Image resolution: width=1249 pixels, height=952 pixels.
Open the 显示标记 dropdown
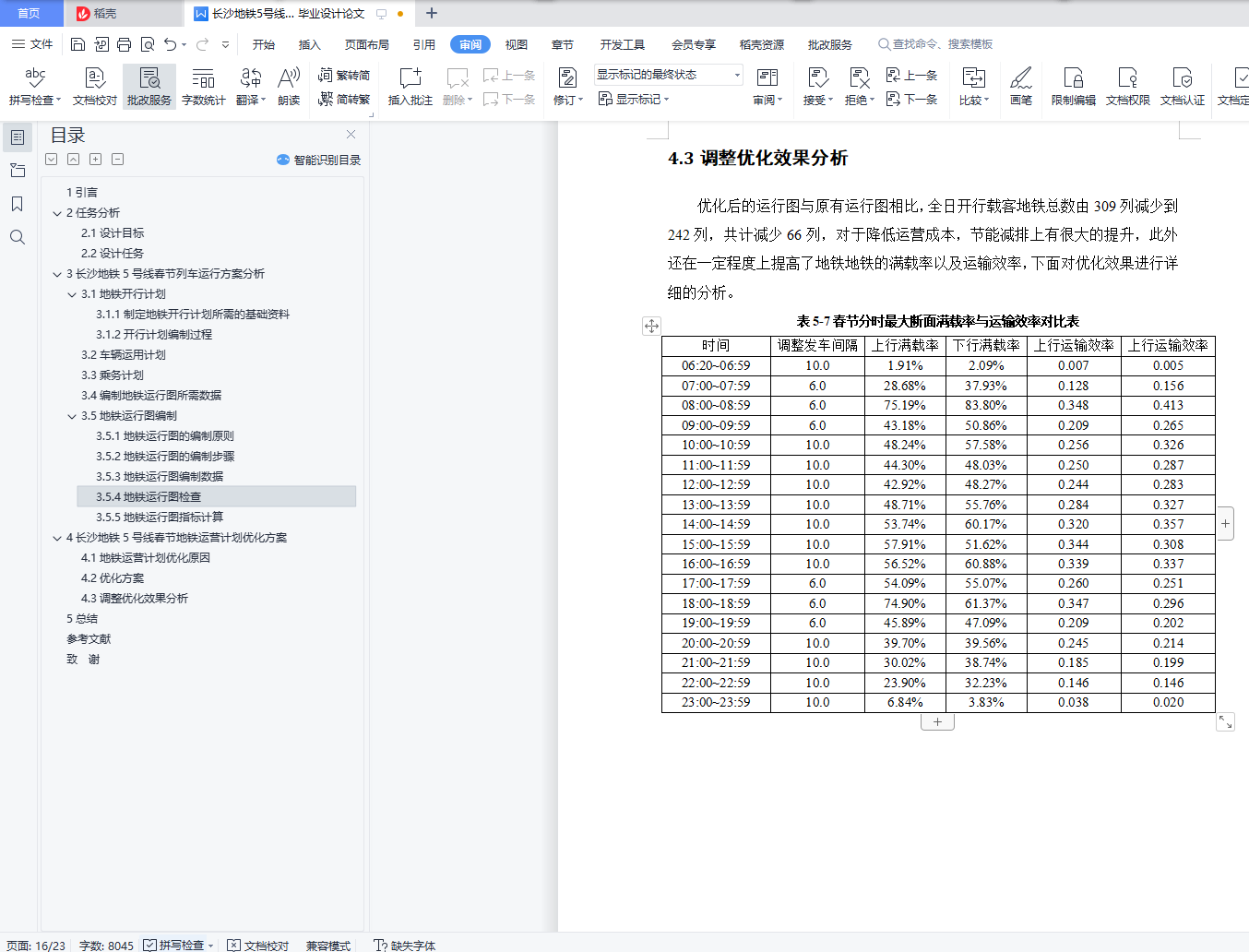pos(634,99)
